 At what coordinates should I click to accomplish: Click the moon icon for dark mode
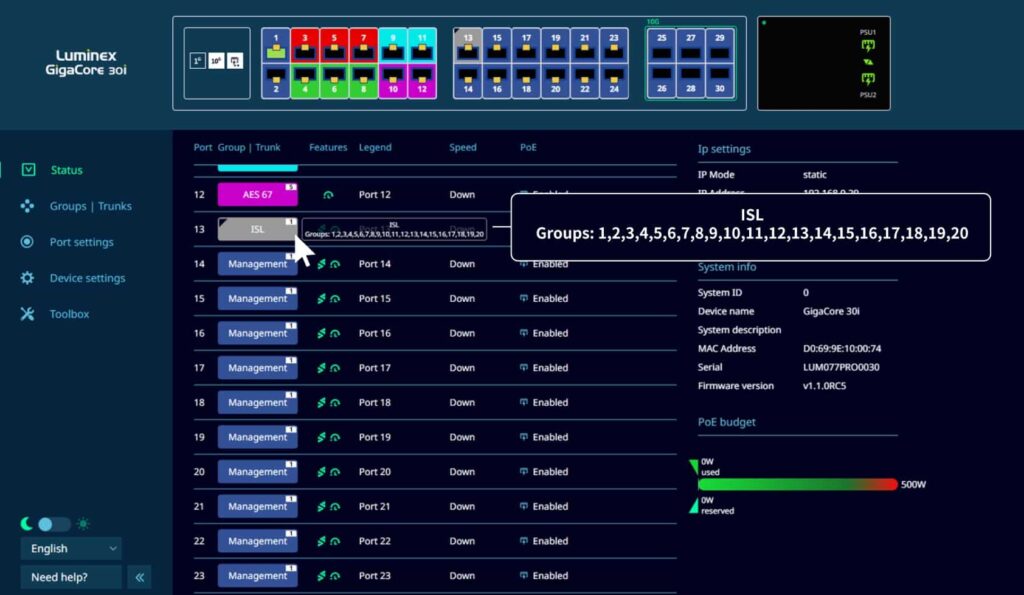pyautogui.click(x=27, y=524)
